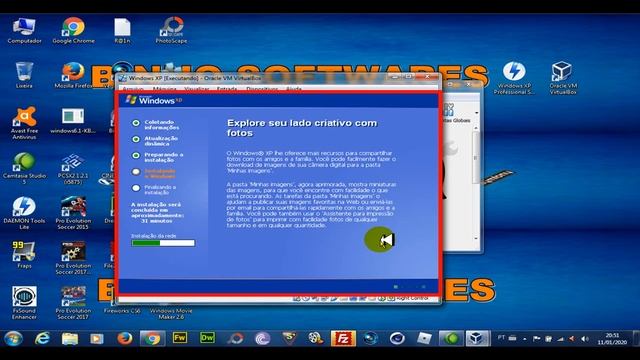
Task: Open FileZilla from the taskbar
Action: 343,338
